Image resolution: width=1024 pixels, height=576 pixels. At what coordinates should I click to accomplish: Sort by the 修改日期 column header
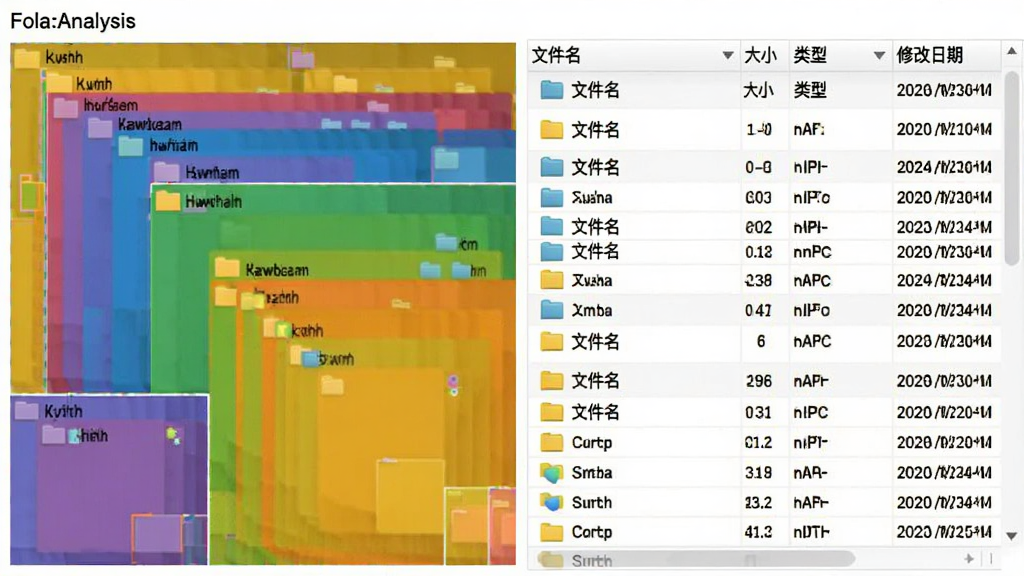[930, 56]
